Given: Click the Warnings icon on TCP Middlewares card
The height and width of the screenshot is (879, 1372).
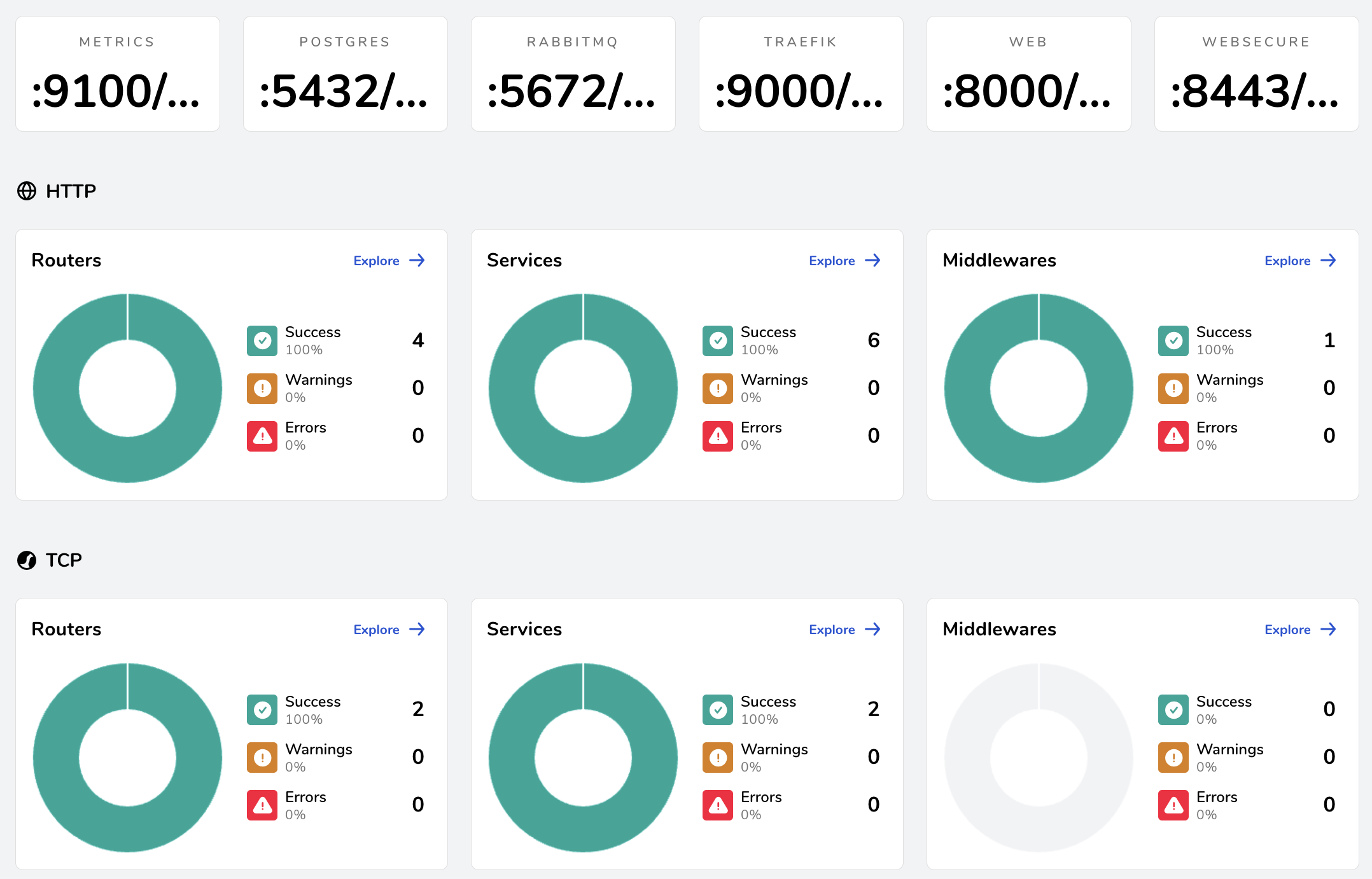Looking at the screenshot, I should tap(1173, 758).
